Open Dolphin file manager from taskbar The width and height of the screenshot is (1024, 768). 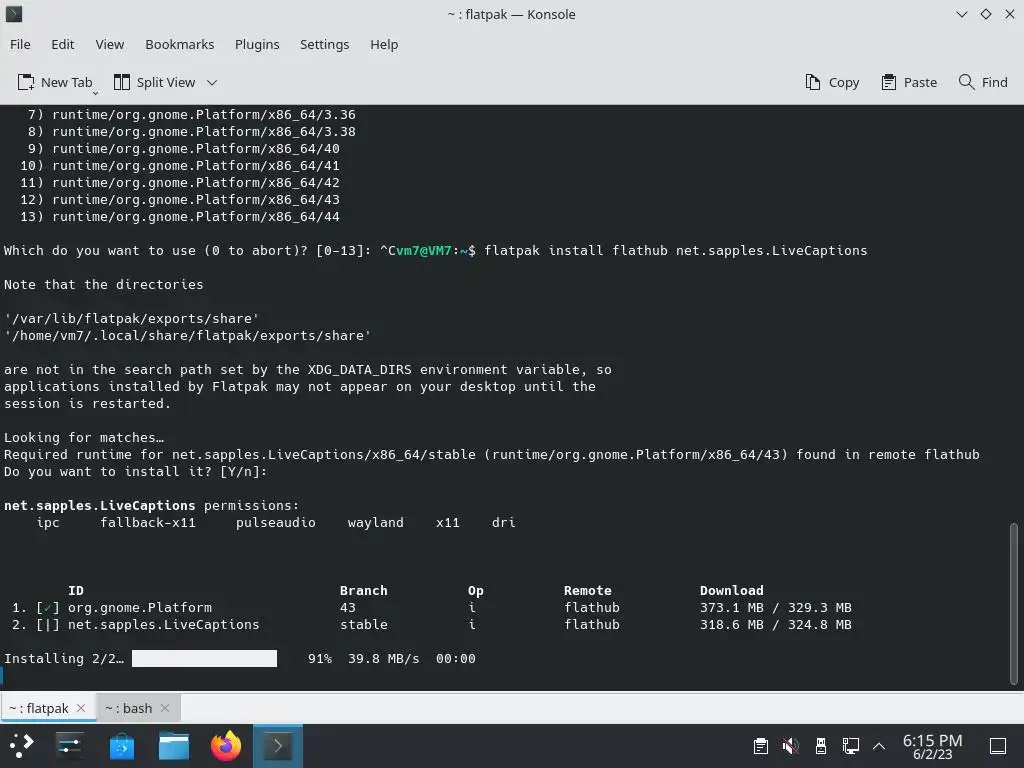[x=174, y=746]
